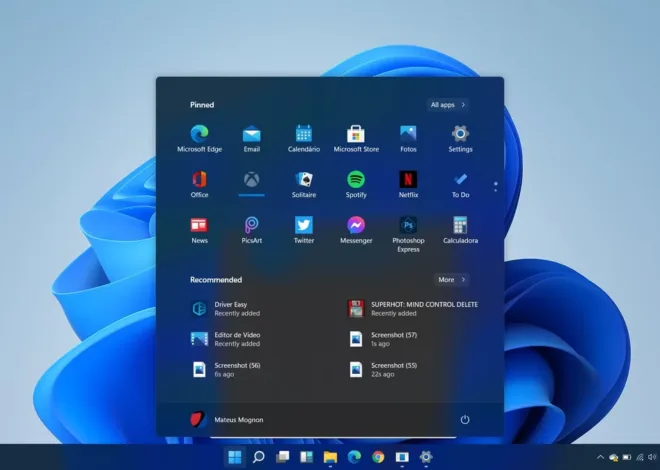660x470 pixels.
Task: Click the weather cloud icon in system tray
Action: 614,457
